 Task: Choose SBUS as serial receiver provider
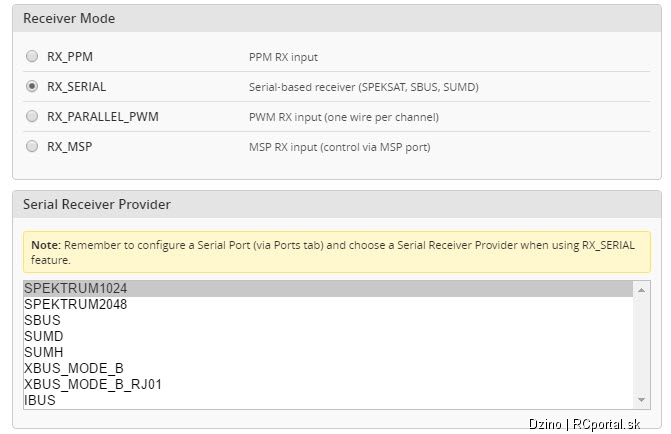[x=328, y=320]
